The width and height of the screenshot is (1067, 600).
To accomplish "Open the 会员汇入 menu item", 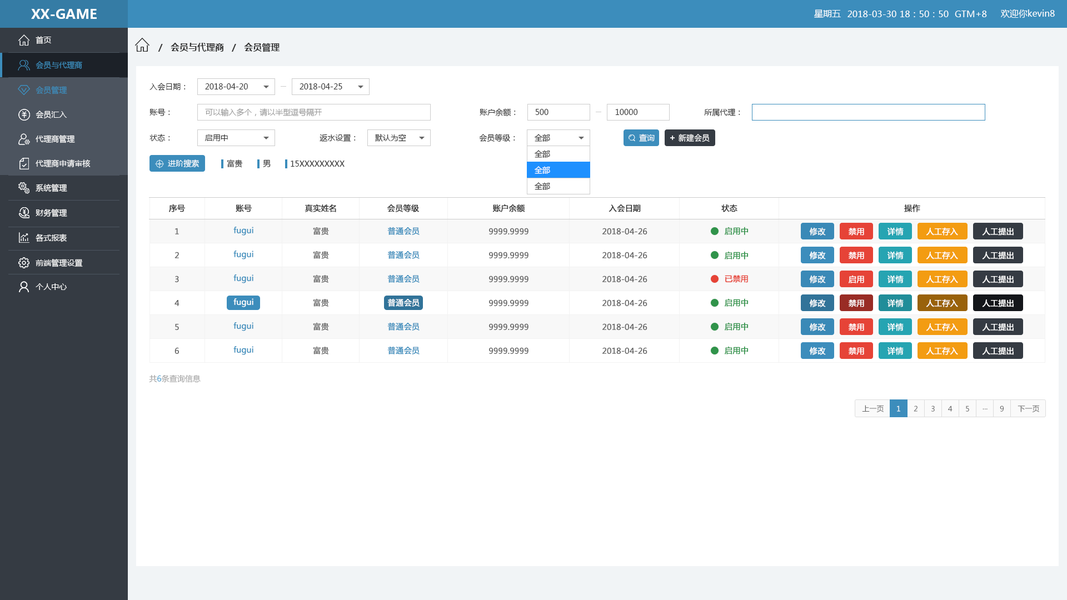I will tap(64, 114).
